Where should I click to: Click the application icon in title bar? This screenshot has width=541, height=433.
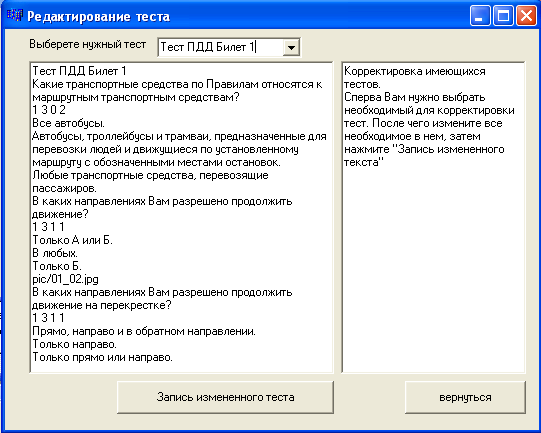click(x=15, y=16)
